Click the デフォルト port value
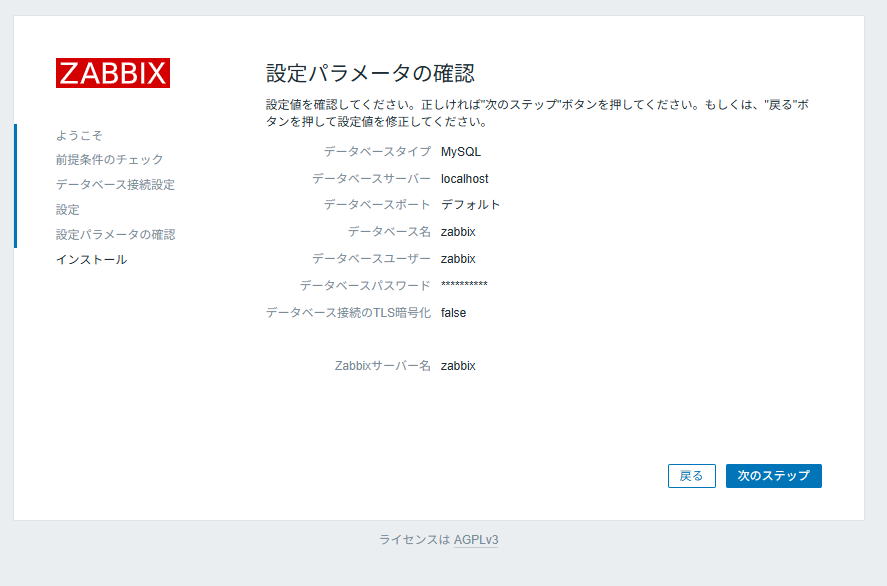Screen dimensions: 887x586 (x=470, y=205)
